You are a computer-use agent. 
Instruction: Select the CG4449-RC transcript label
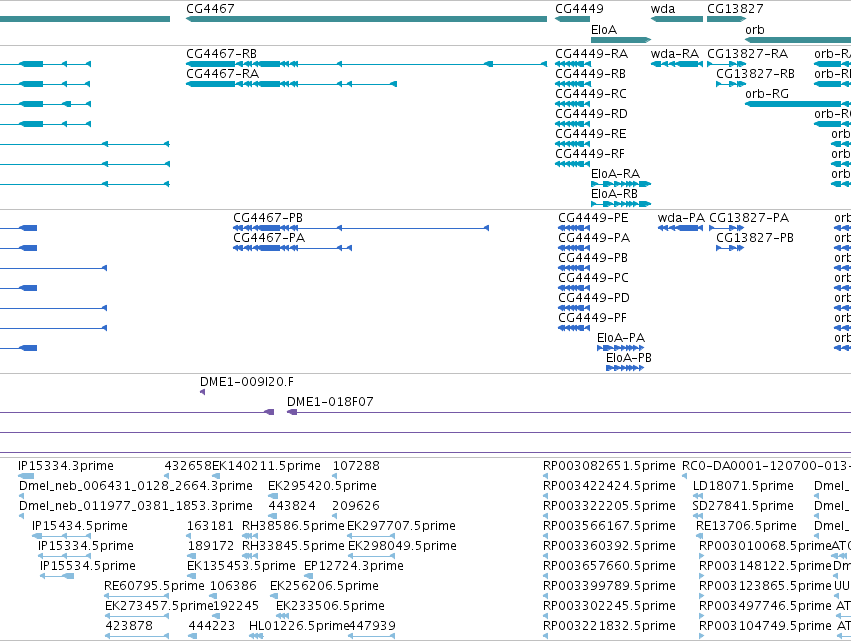(x=591, y=94)
